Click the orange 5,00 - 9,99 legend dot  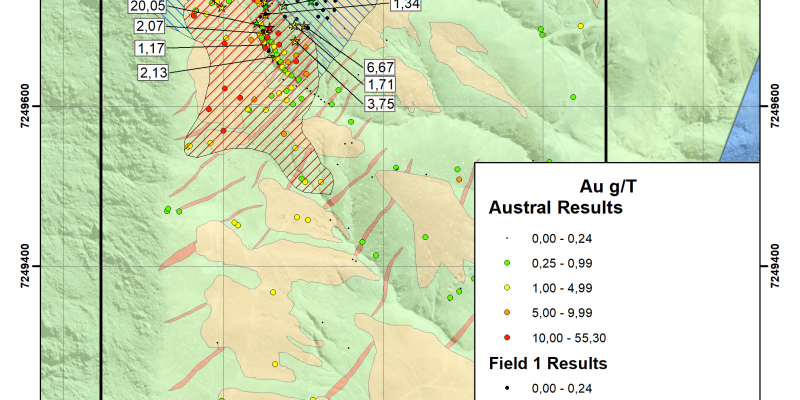507,310
